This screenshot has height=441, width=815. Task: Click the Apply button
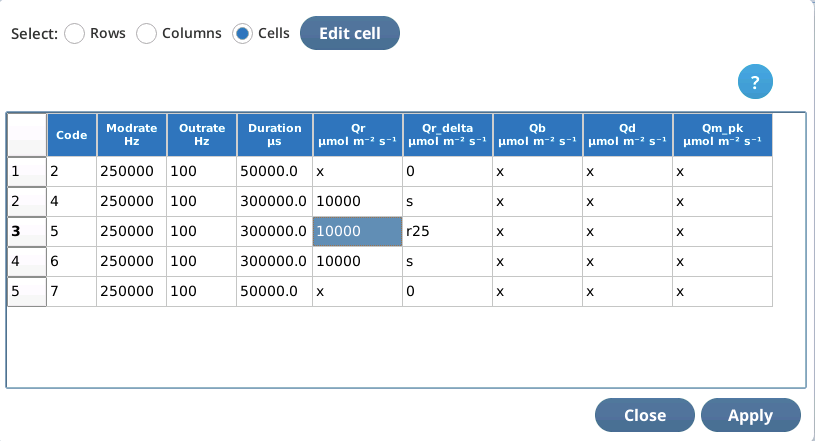(750, 415)
